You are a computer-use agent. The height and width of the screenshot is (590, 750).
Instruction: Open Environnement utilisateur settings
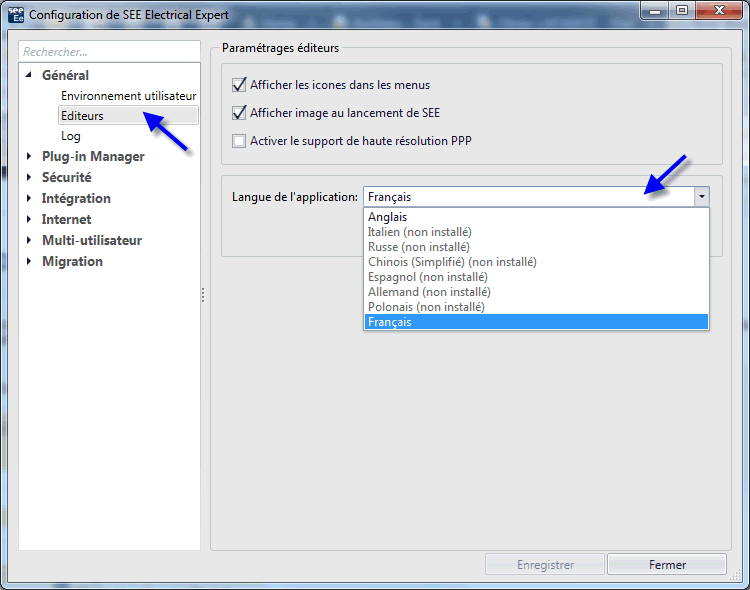click(x=128, y=96)
